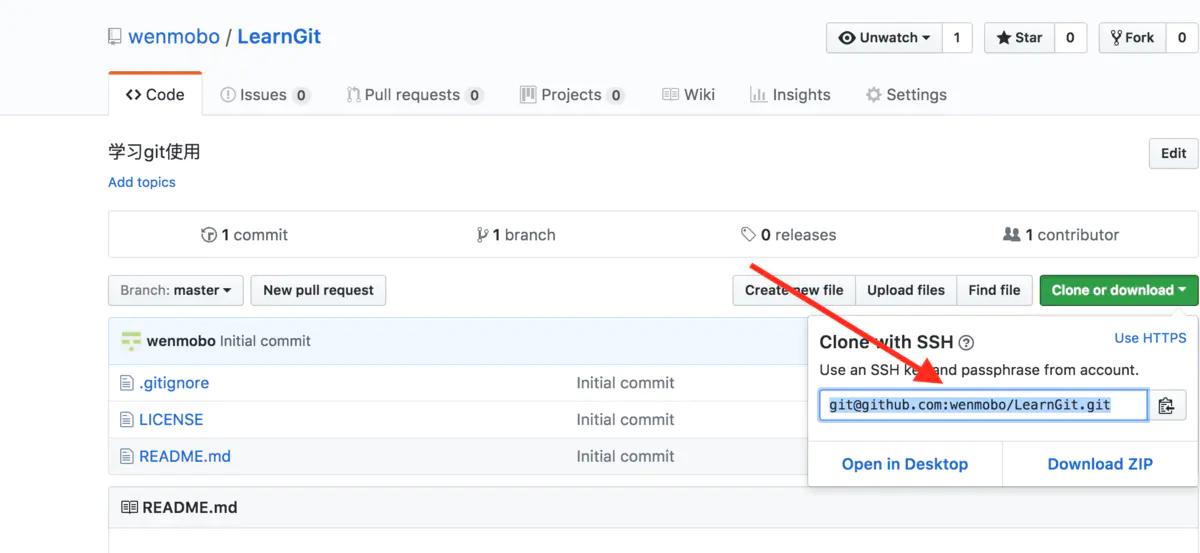Click the Use HTTPS link
The width and height of the screenshot is (1200, 553).
coord(1150,338)
